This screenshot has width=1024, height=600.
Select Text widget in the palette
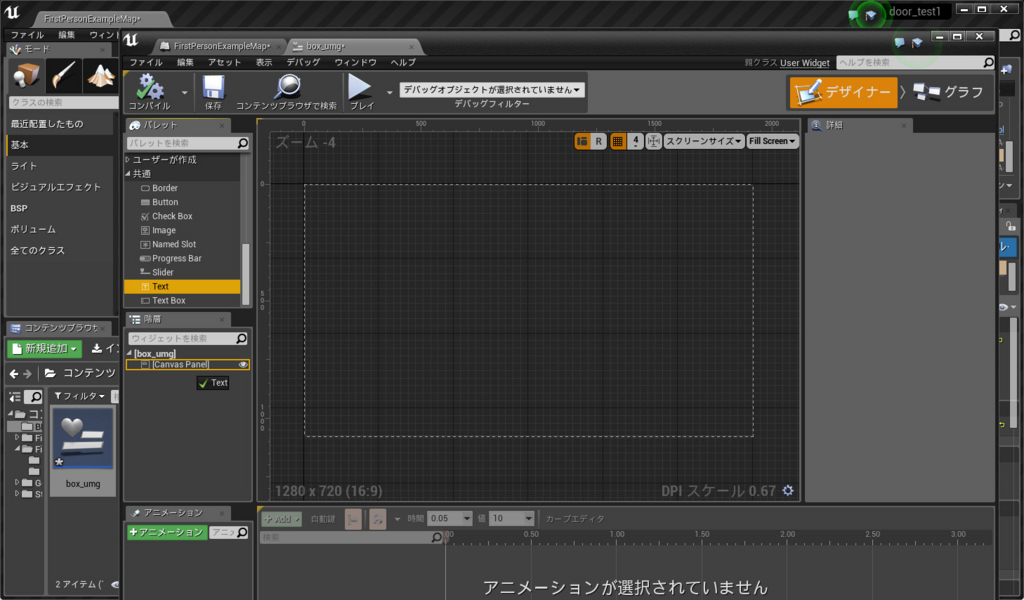(x=182, y=286)
